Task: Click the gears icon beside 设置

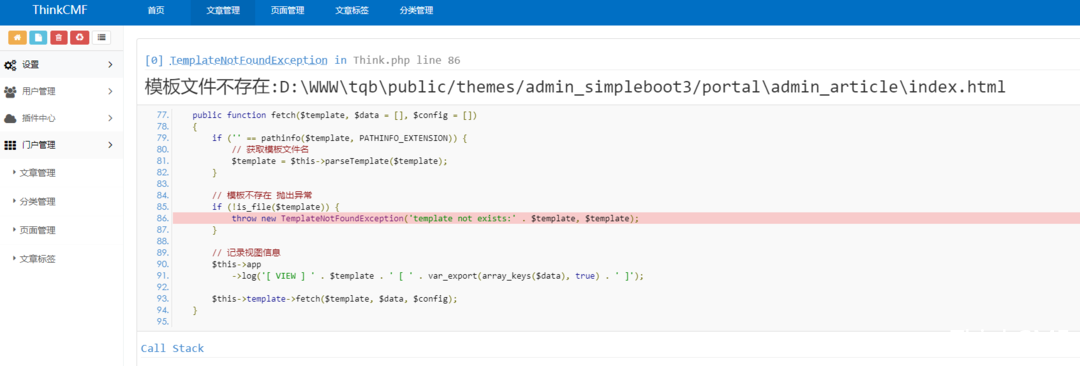Action: click(x=10, y=65)
